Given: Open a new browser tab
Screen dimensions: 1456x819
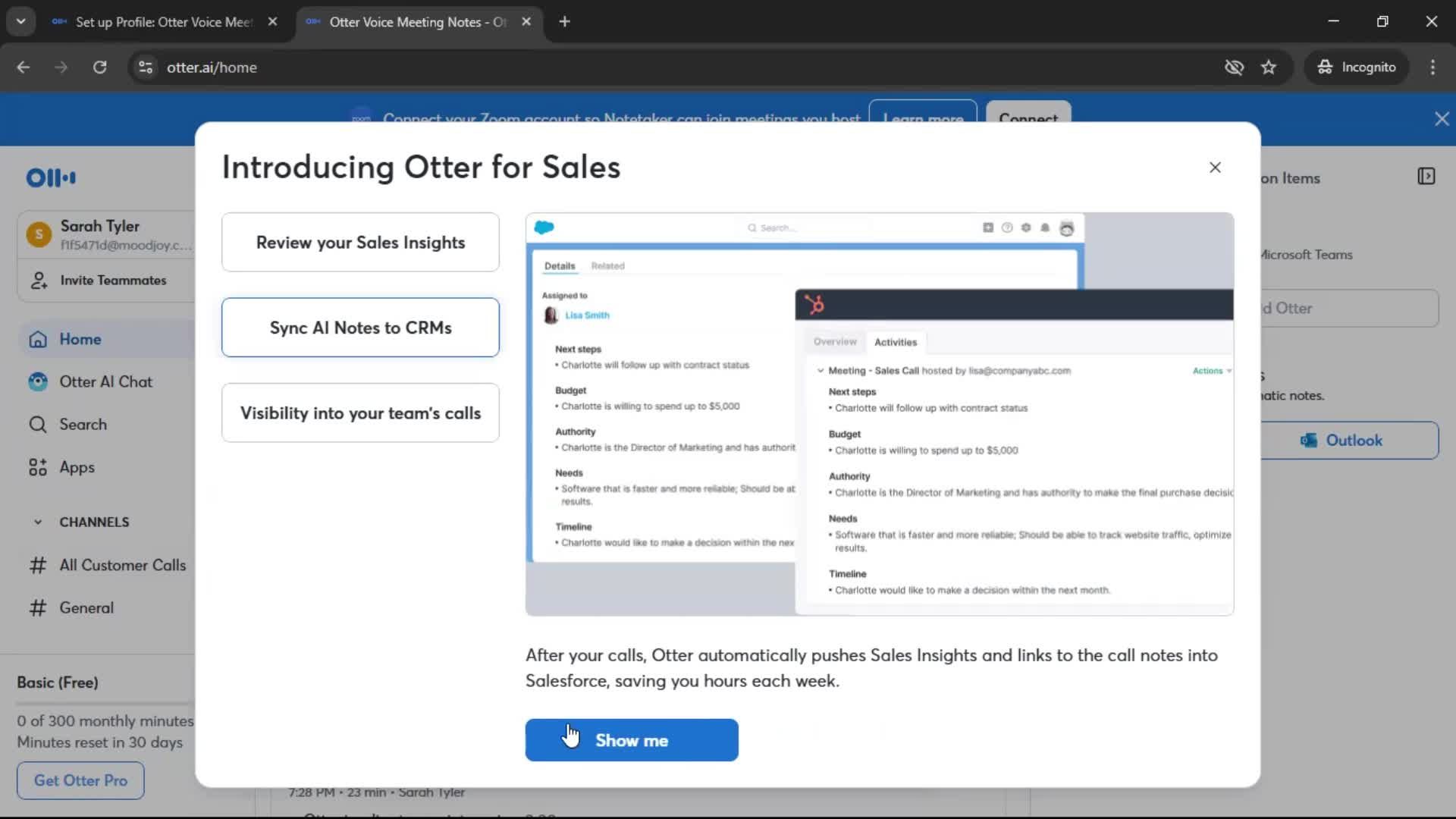Looking at the screenshot, I should pyautogui.click(x=564, y=22).
